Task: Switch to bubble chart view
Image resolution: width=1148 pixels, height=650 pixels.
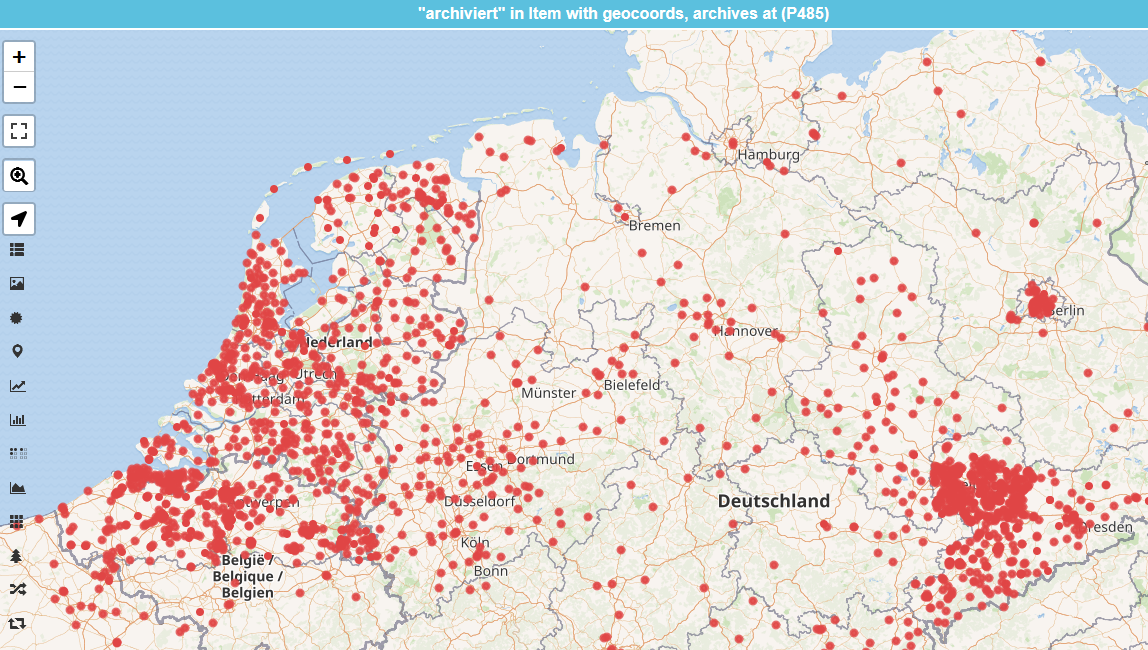Action: click(17, 318)
